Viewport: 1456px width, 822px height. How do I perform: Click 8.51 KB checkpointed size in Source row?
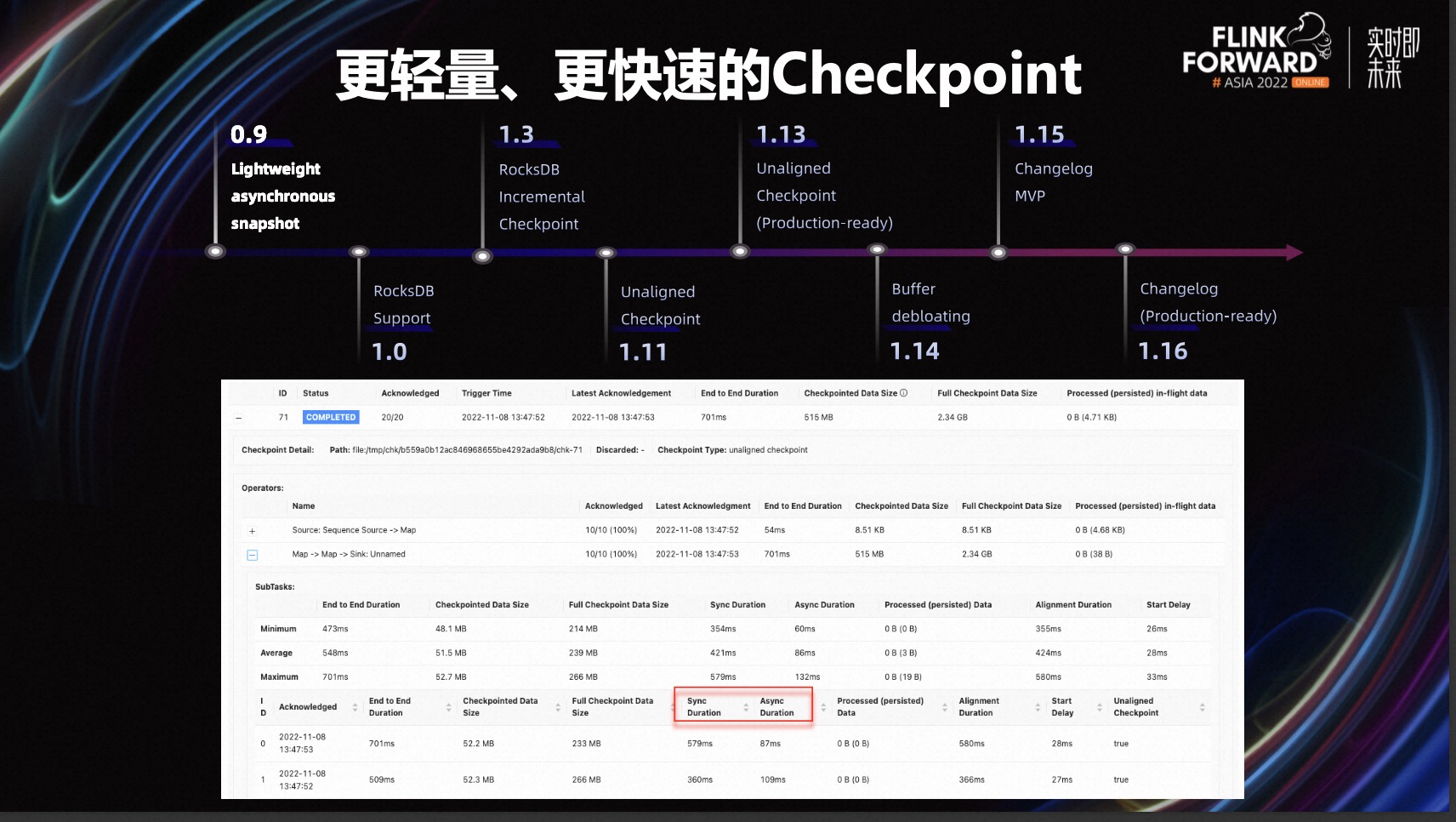[x=869, y=530]
